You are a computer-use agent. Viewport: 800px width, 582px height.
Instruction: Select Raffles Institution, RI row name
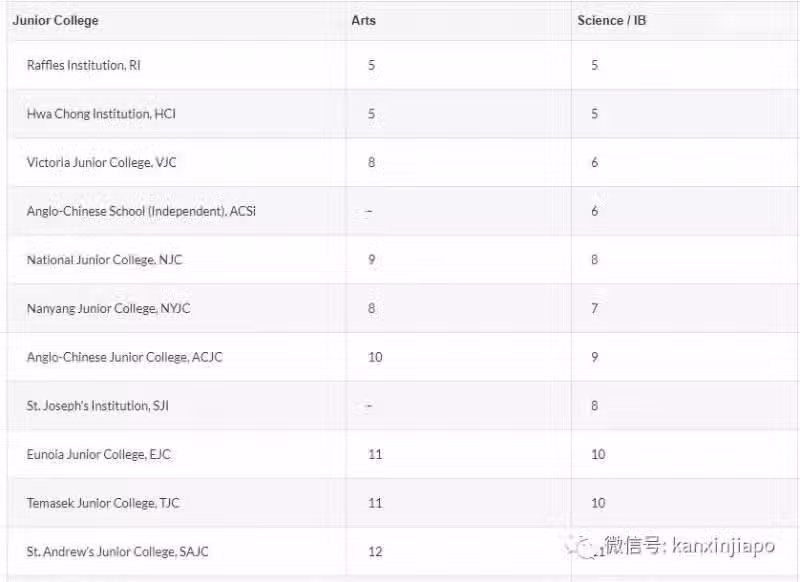pos(84,65)
